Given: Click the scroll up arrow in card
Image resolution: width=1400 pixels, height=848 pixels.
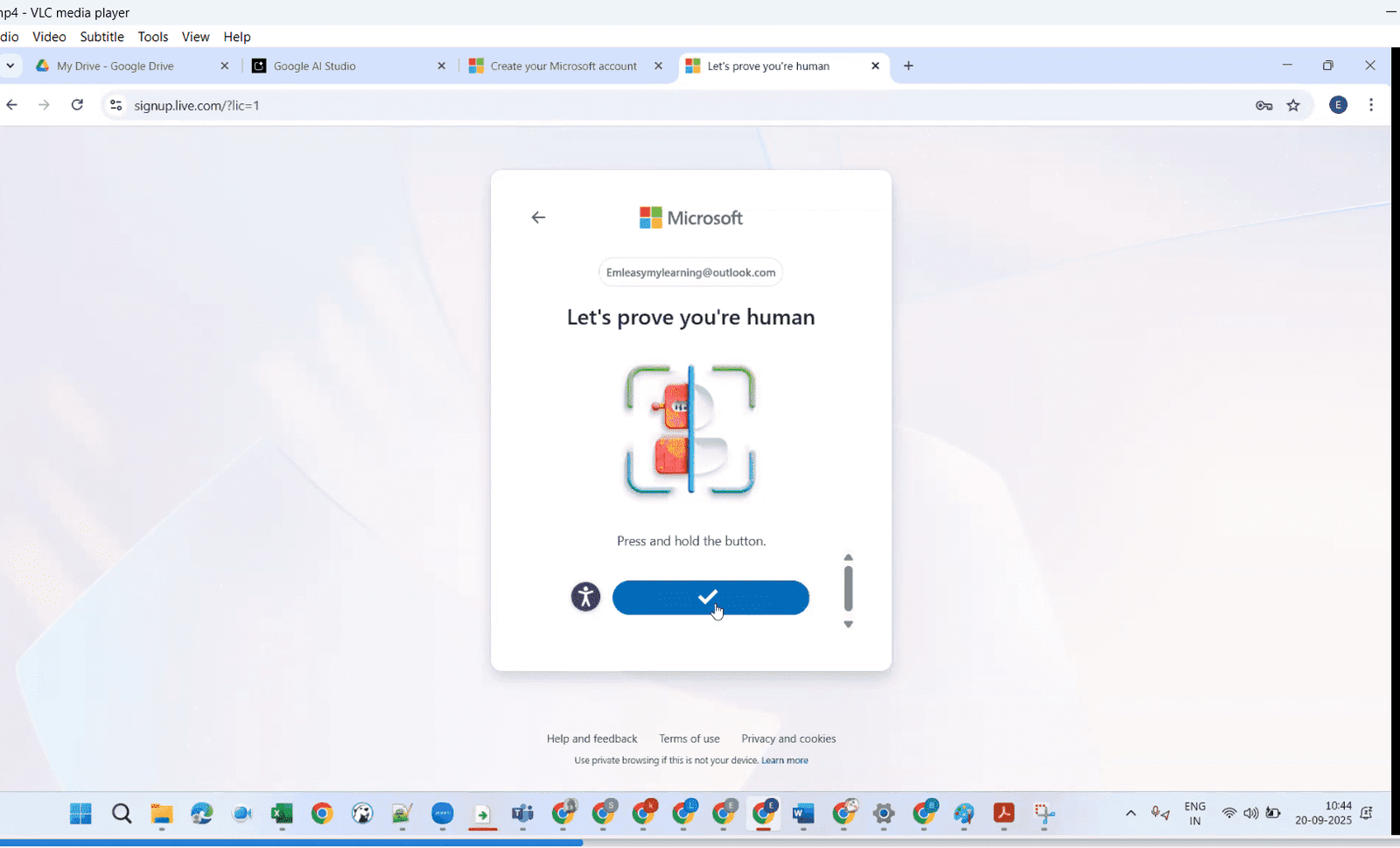Looking at the screenshot, I should tap(848, 557).
